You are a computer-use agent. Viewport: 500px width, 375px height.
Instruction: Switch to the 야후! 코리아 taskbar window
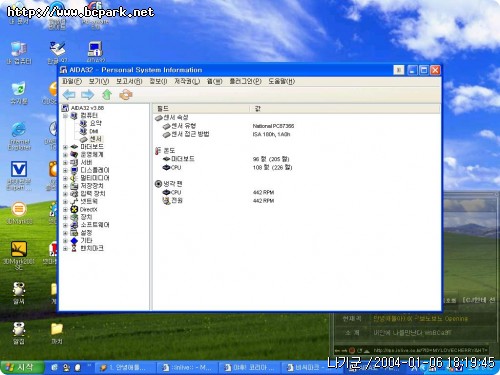click(249, 368)
